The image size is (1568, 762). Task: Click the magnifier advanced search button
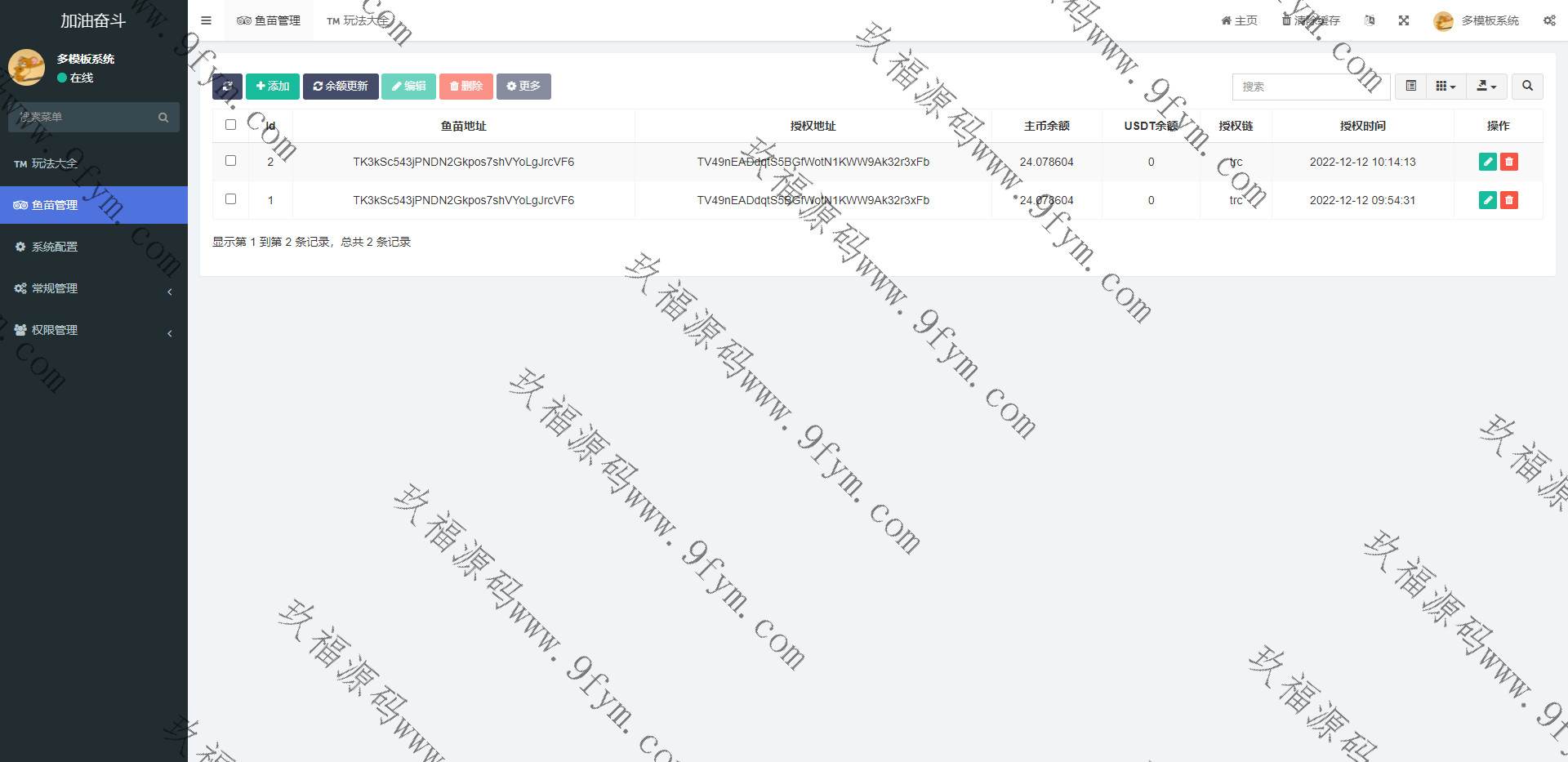coord(1527,86)
